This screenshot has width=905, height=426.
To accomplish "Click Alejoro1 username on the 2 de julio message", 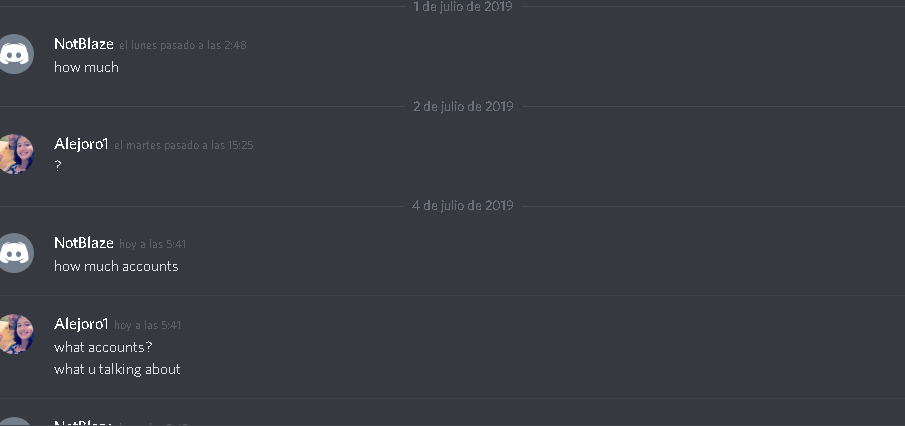I will click(81, 144).
